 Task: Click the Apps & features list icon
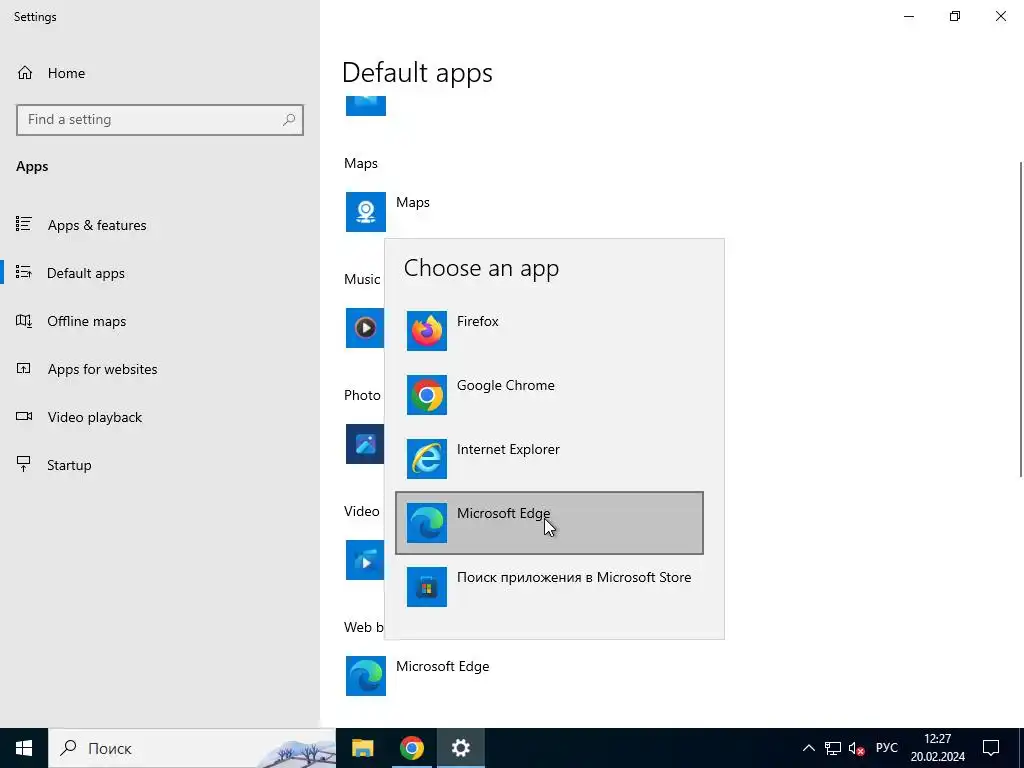[24, 225]
